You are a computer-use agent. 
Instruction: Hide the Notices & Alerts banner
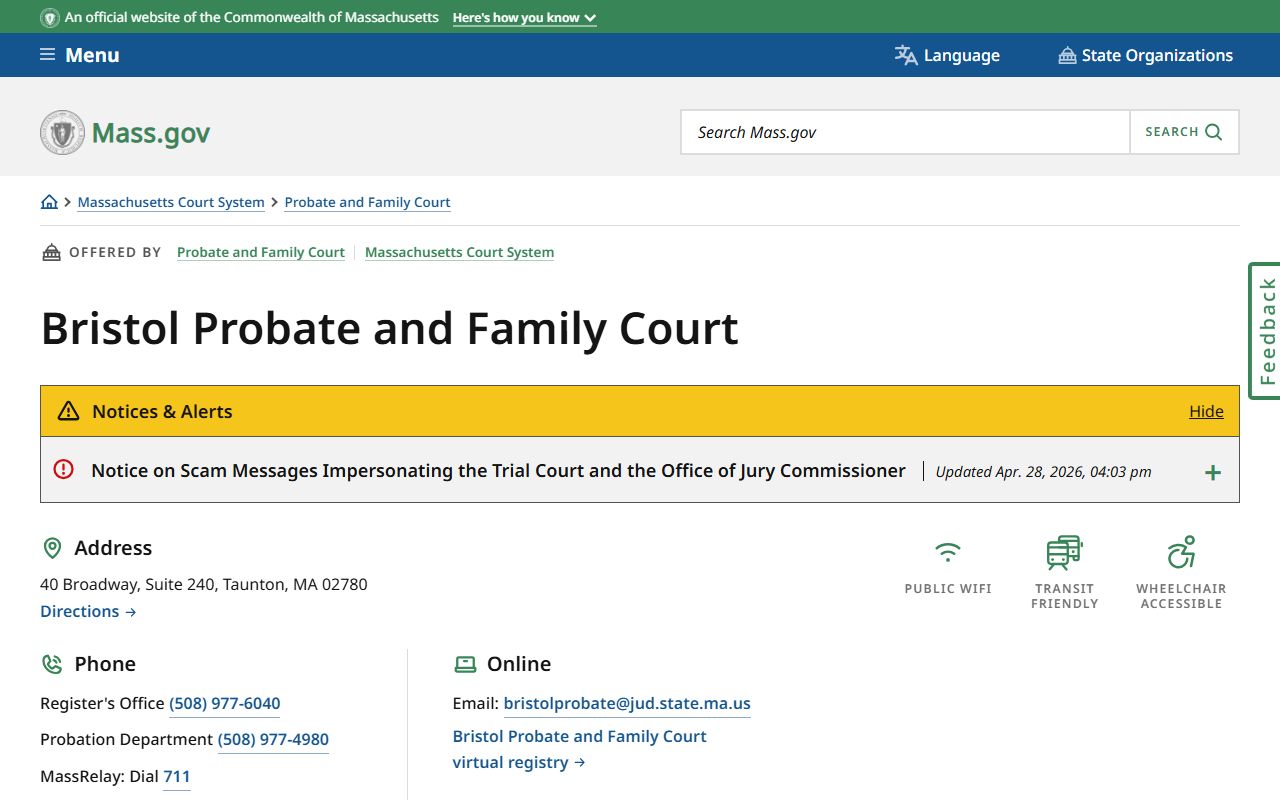coord(1206,411)
